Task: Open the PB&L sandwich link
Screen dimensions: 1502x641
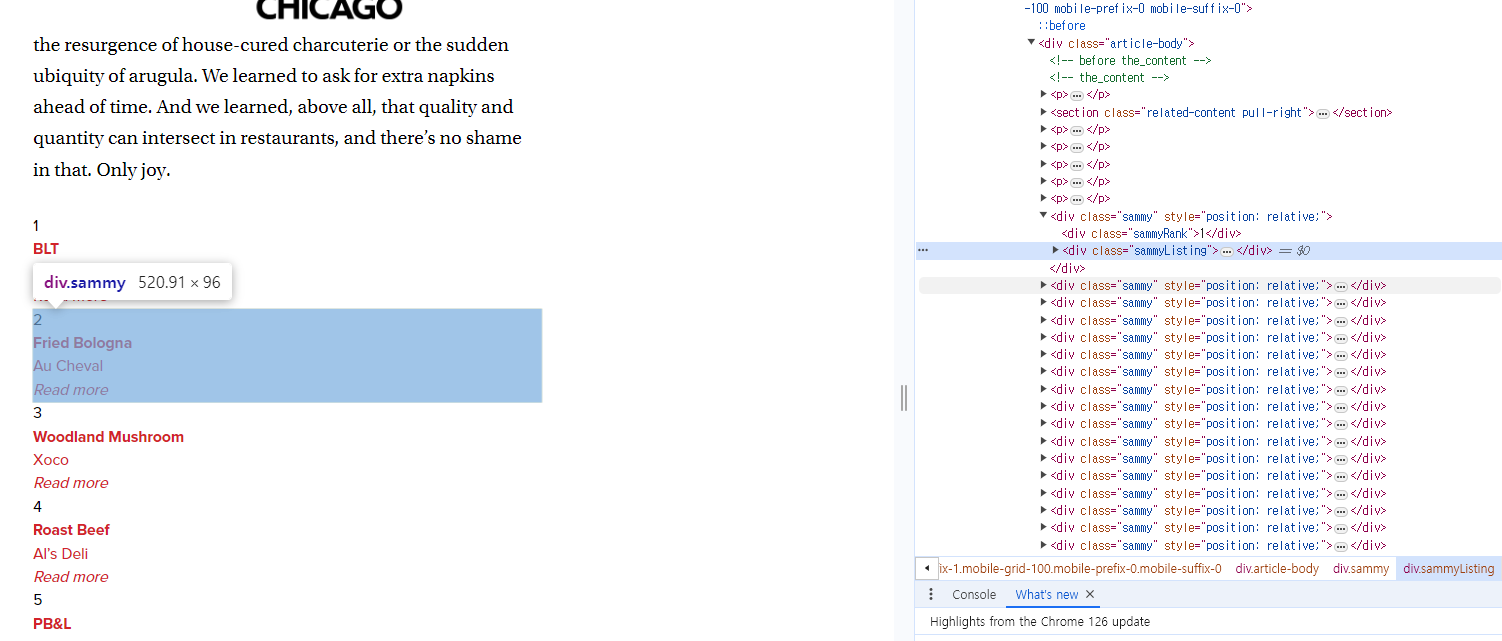Action: click(x=52, y=624)
